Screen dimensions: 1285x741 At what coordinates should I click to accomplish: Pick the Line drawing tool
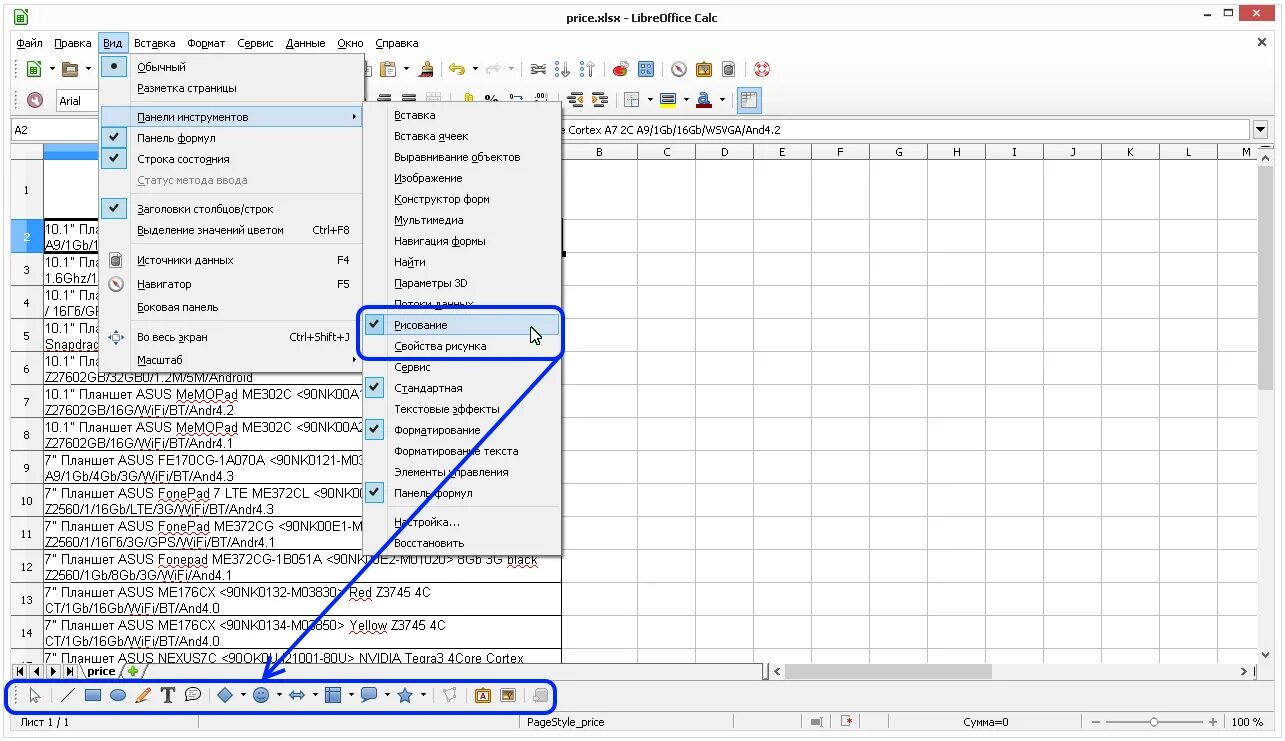pos(68,695)
